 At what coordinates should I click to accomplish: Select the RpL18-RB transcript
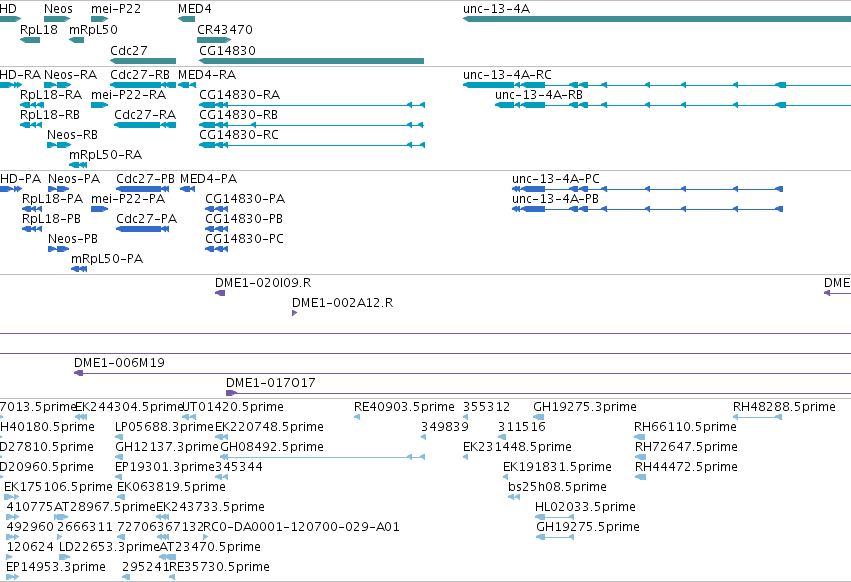tap(31, 125)
